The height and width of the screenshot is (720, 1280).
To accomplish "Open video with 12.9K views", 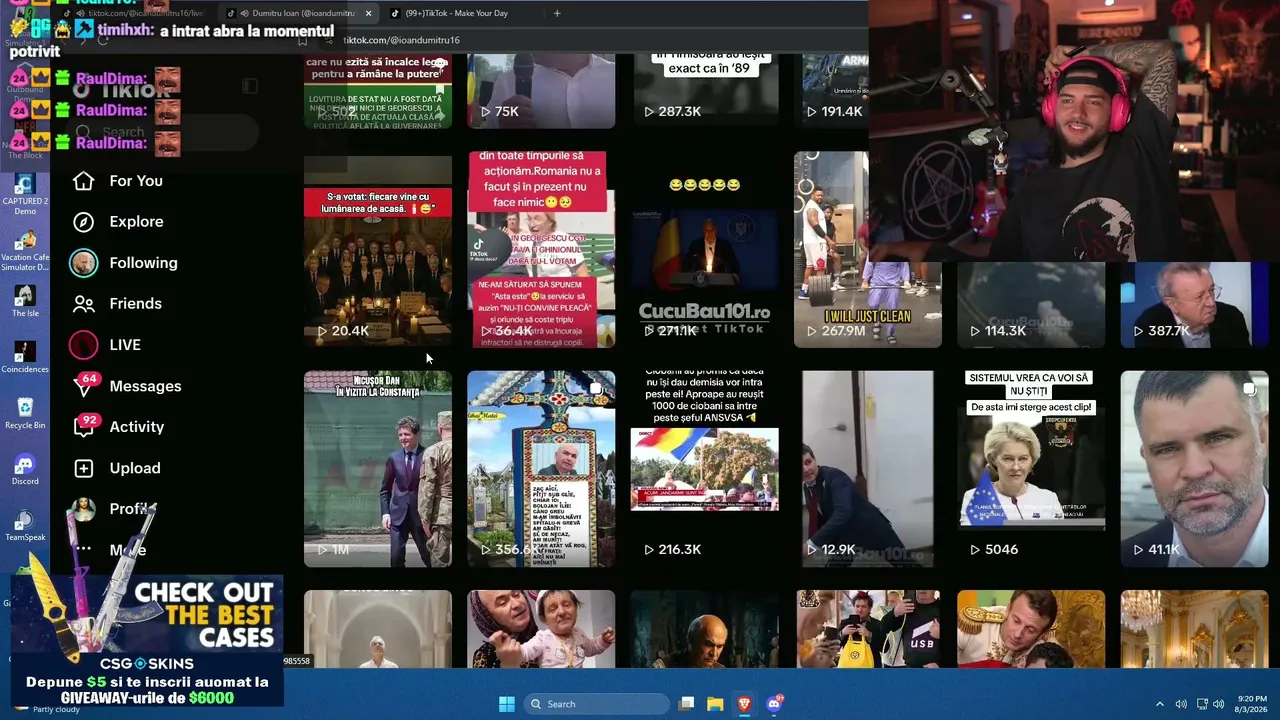I will pos(868,469).
